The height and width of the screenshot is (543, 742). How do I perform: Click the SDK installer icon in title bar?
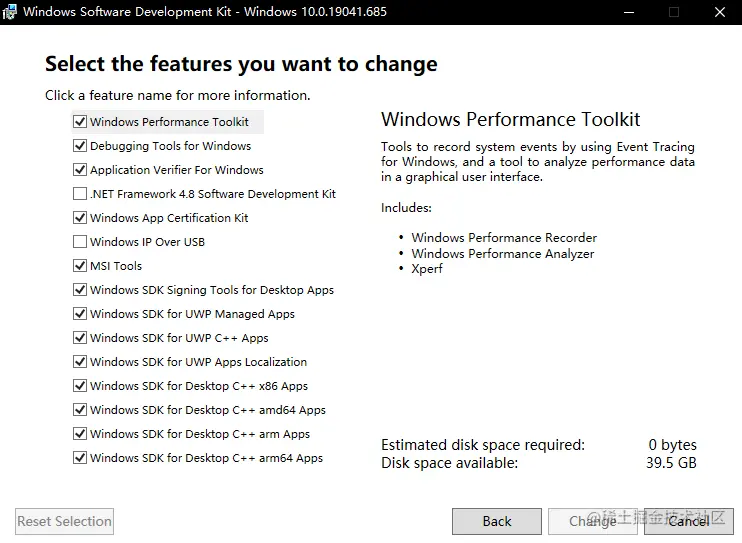point(9,12)
